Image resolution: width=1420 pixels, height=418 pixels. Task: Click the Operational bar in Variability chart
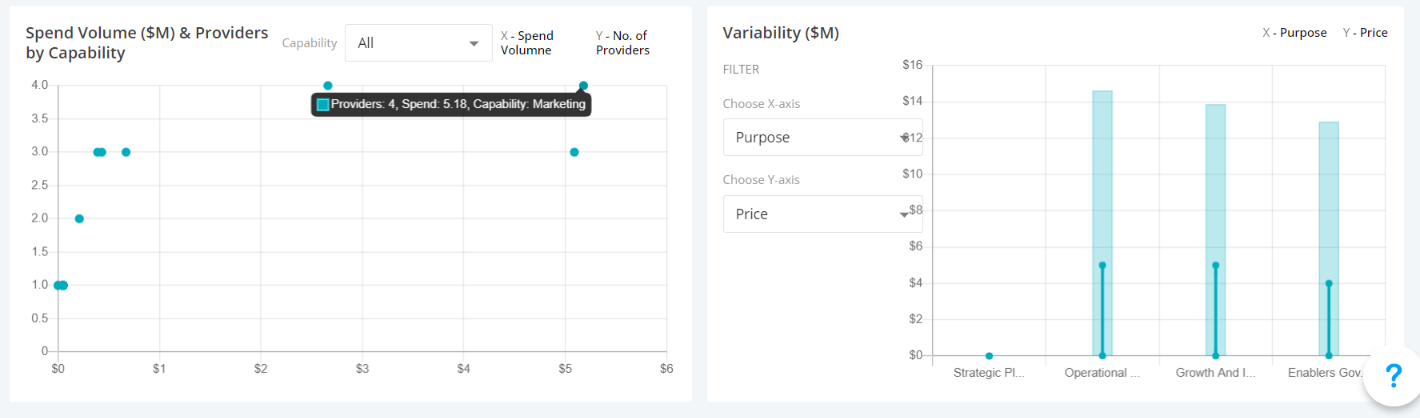(x=1102, y=223)
